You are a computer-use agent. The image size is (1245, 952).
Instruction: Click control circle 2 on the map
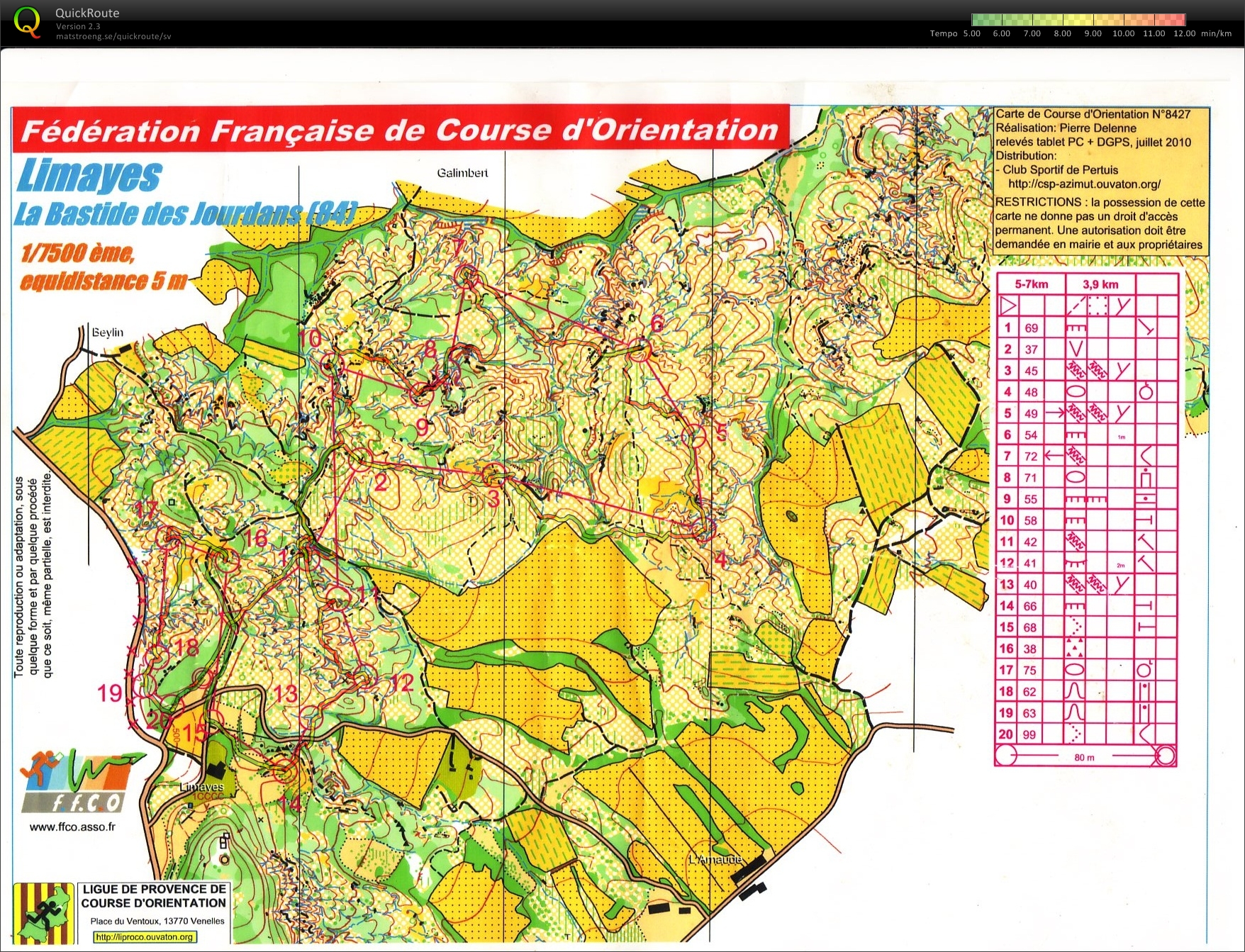pos(359,461)
